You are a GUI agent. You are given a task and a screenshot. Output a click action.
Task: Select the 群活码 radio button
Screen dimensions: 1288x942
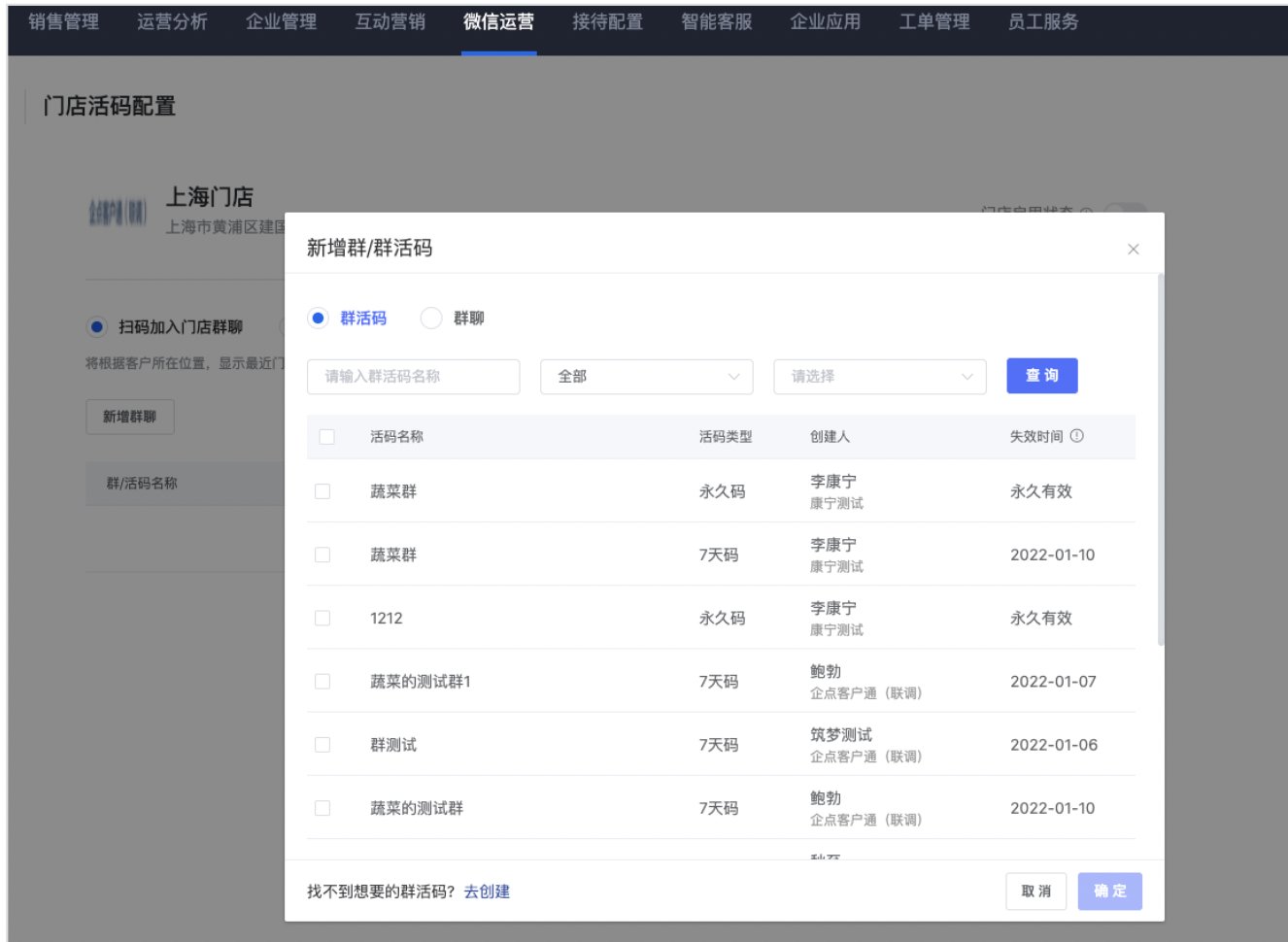[x=318, y=319]
